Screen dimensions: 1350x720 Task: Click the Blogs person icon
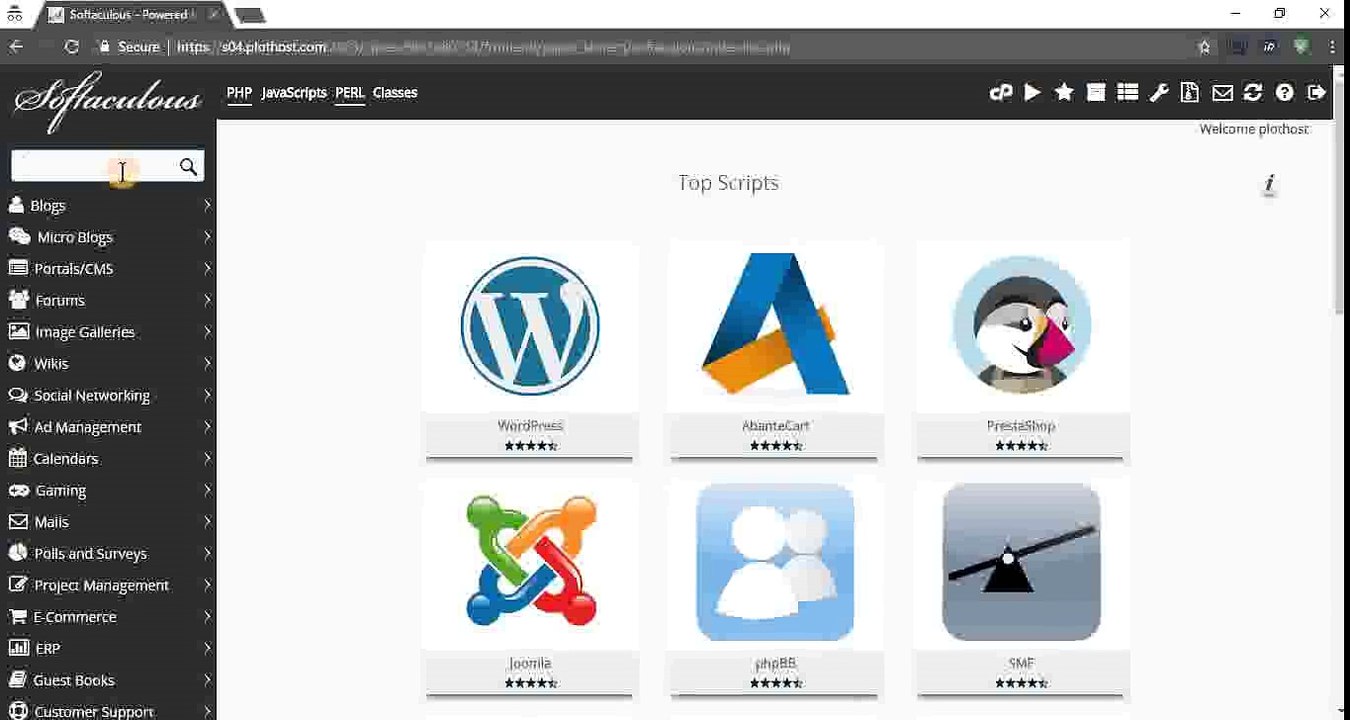[x=16, y=205]
